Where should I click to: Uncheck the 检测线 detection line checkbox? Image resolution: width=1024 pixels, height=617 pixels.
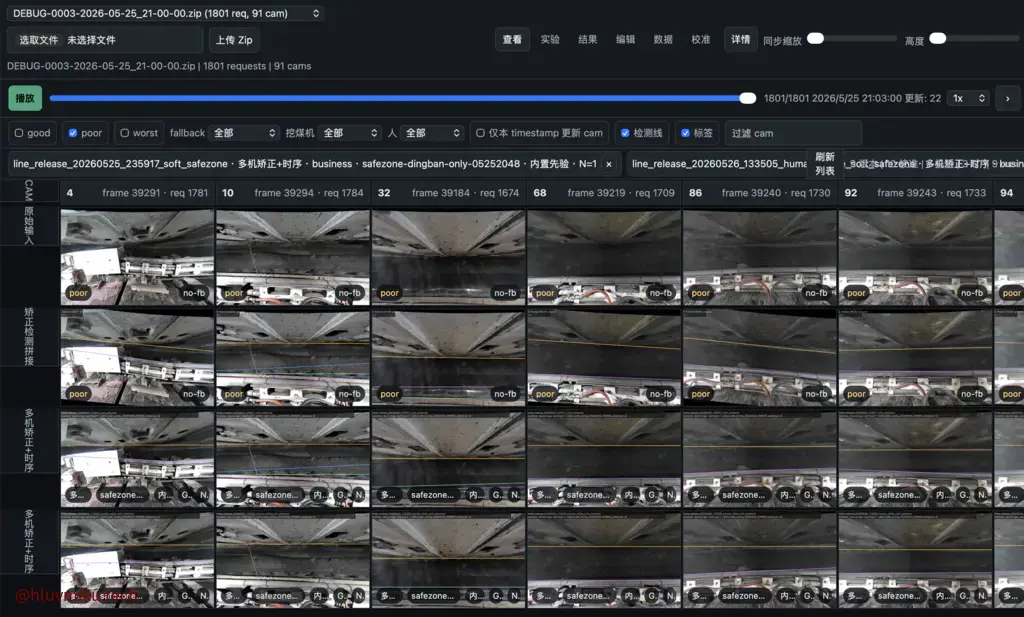[x=625, y=133]
